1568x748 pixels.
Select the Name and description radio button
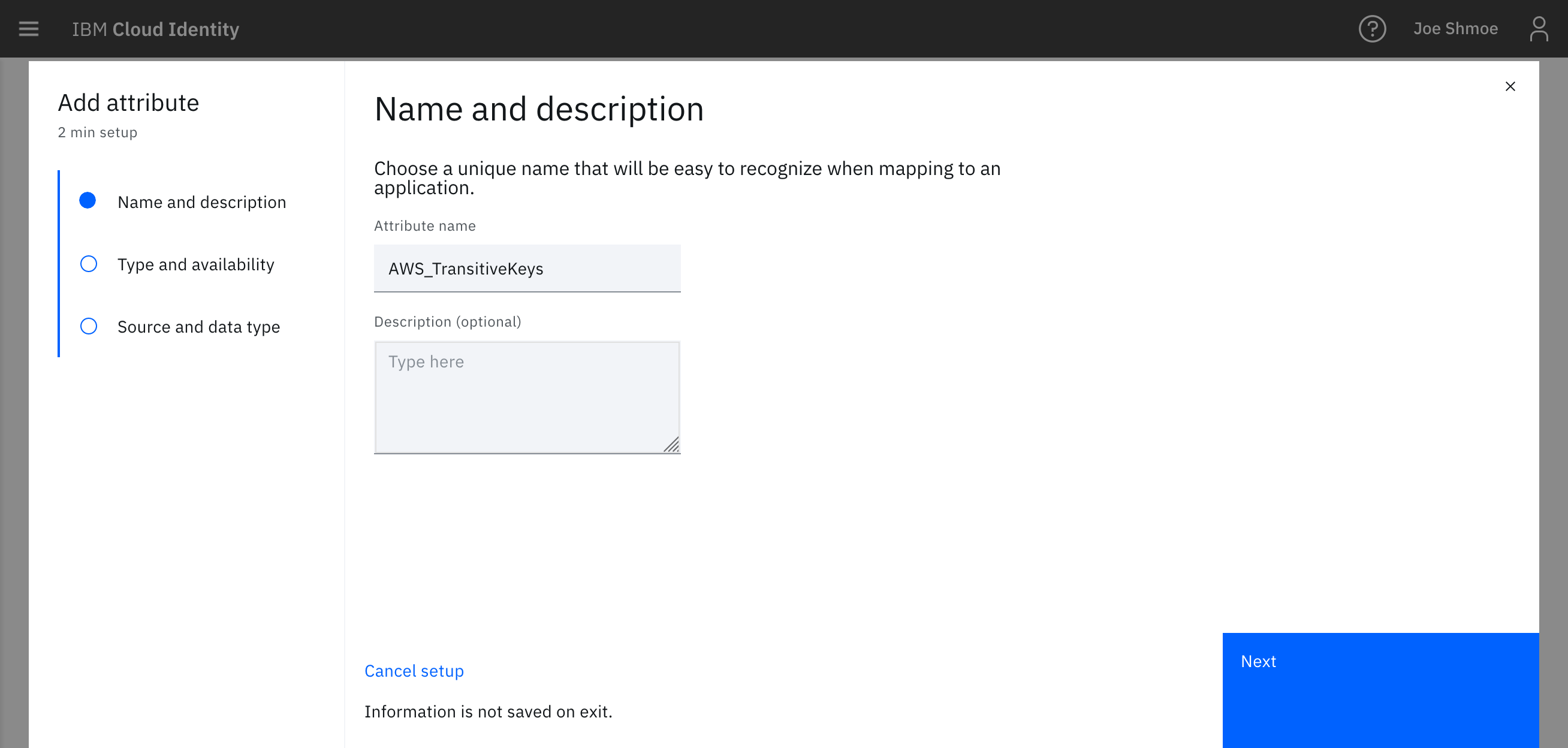pyautogui.click(x=88, y=201)
